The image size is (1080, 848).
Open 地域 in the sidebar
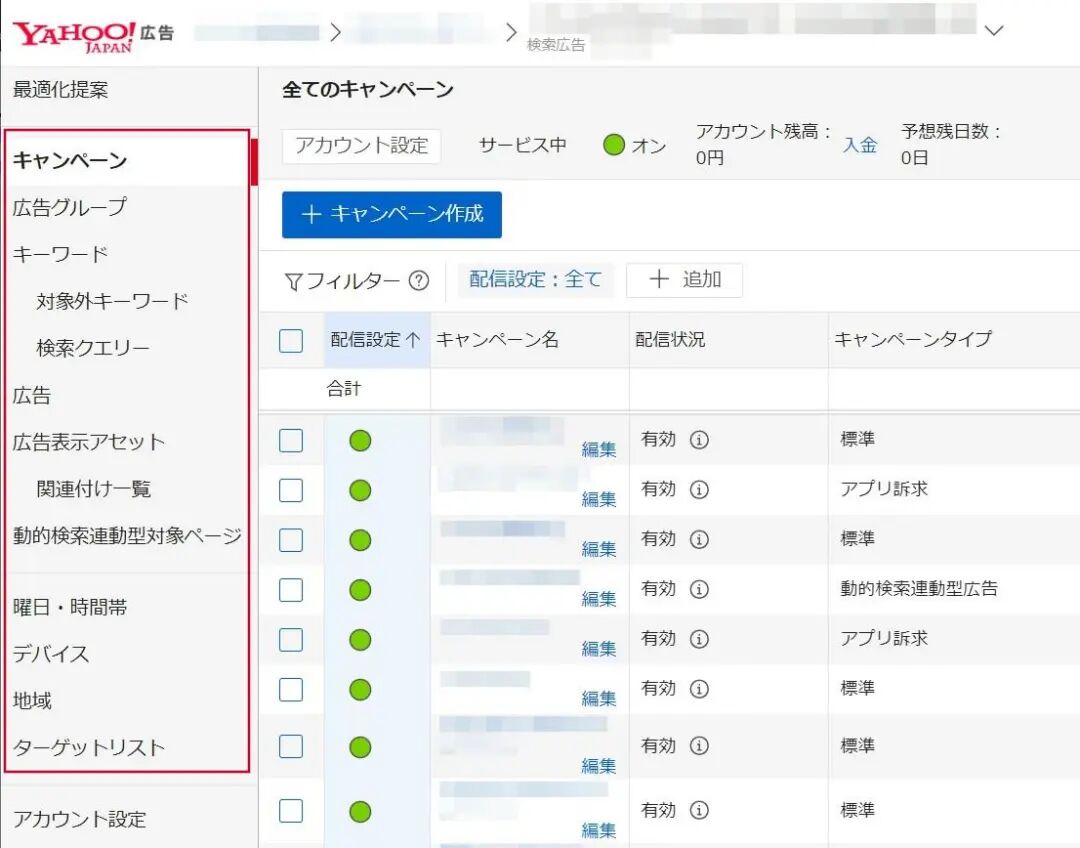pos(32,701)
